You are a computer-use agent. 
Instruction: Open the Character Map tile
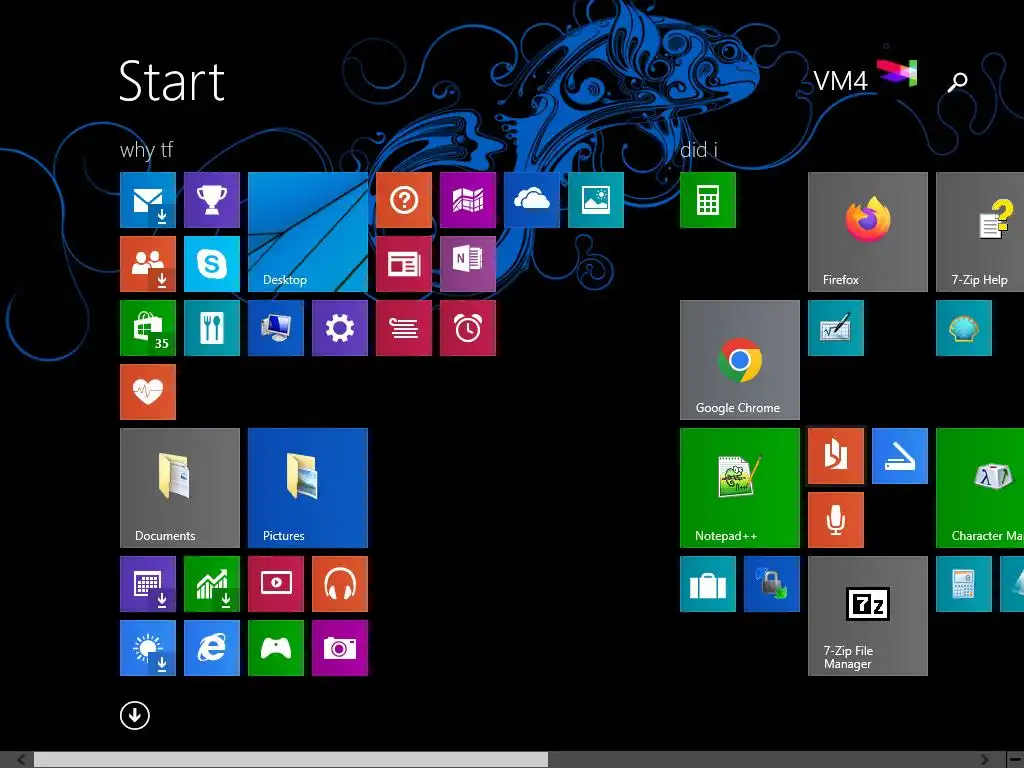pos(980,488)
